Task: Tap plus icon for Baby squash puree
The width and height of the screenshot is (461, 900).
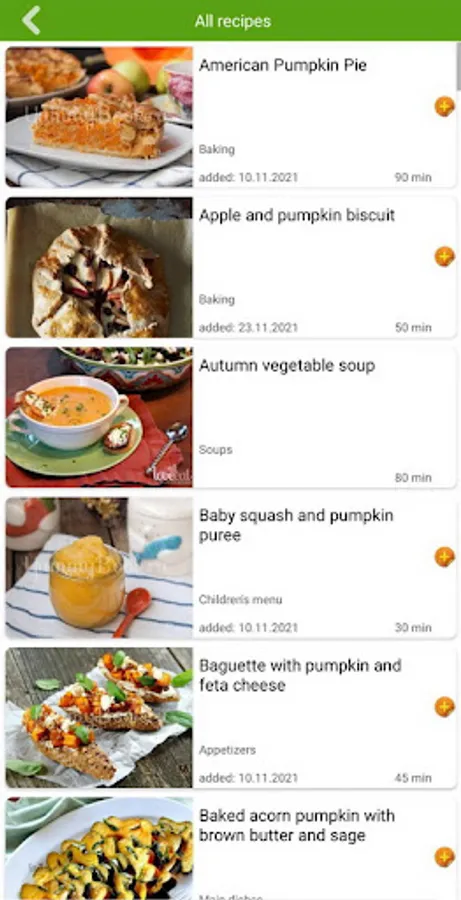Action: [444, 557]
